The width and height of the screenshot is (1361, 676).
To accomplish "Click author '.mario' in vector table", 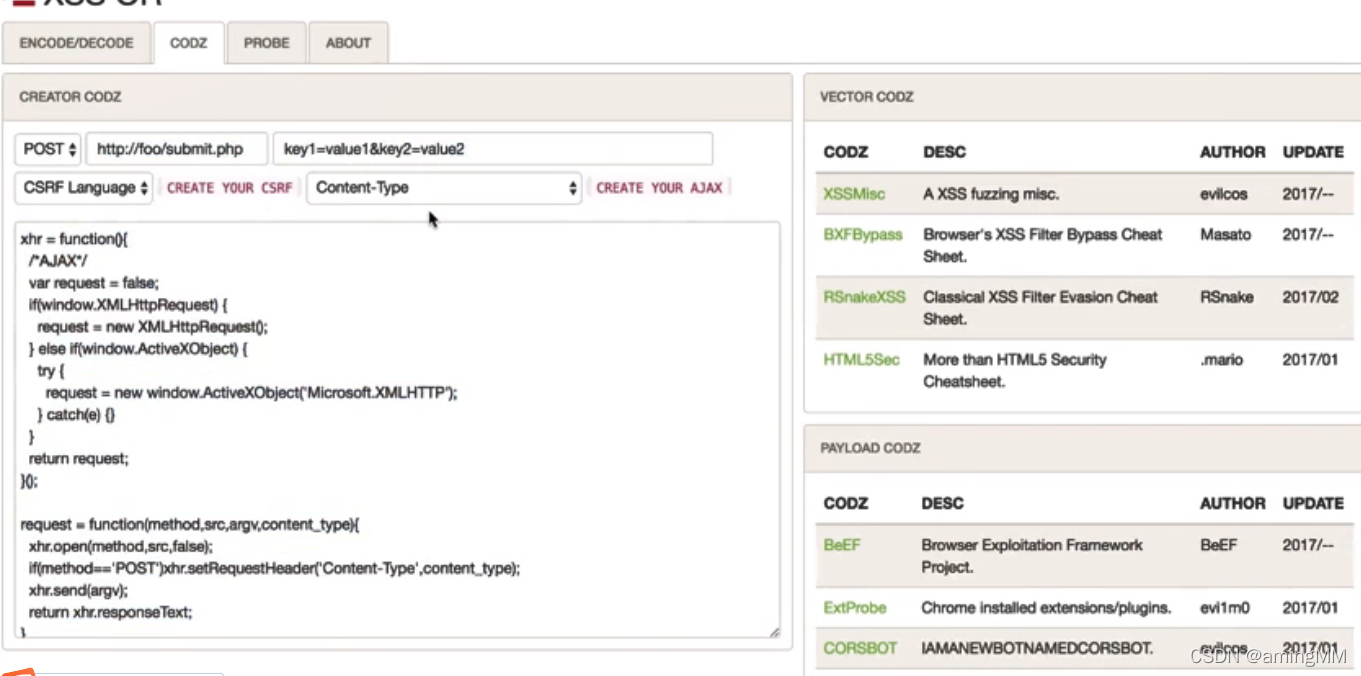I will pyautogui.click(x=1222, y=360).
